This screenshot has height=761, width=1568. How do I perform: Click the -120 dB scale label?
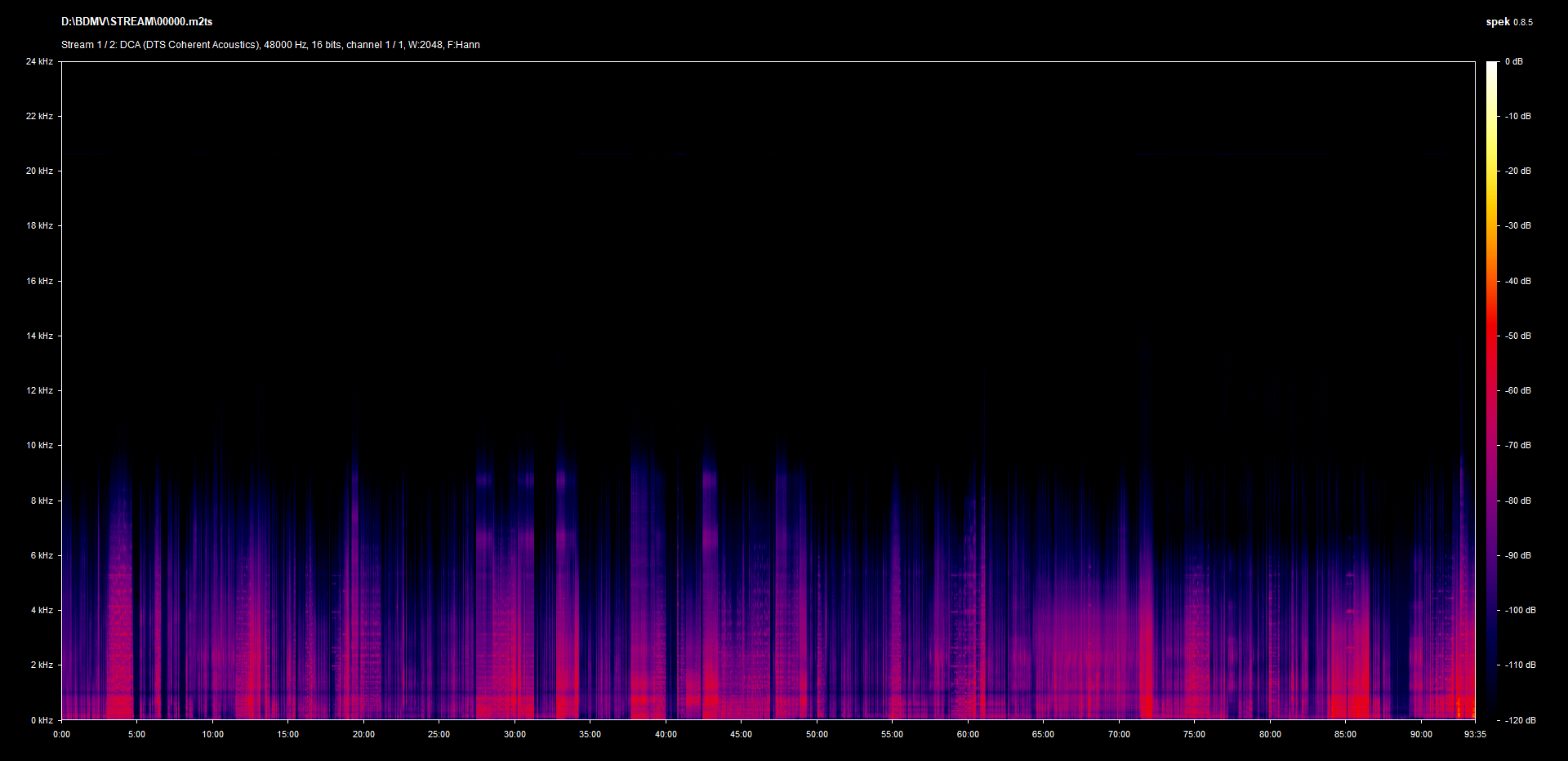pos(1520,720)
